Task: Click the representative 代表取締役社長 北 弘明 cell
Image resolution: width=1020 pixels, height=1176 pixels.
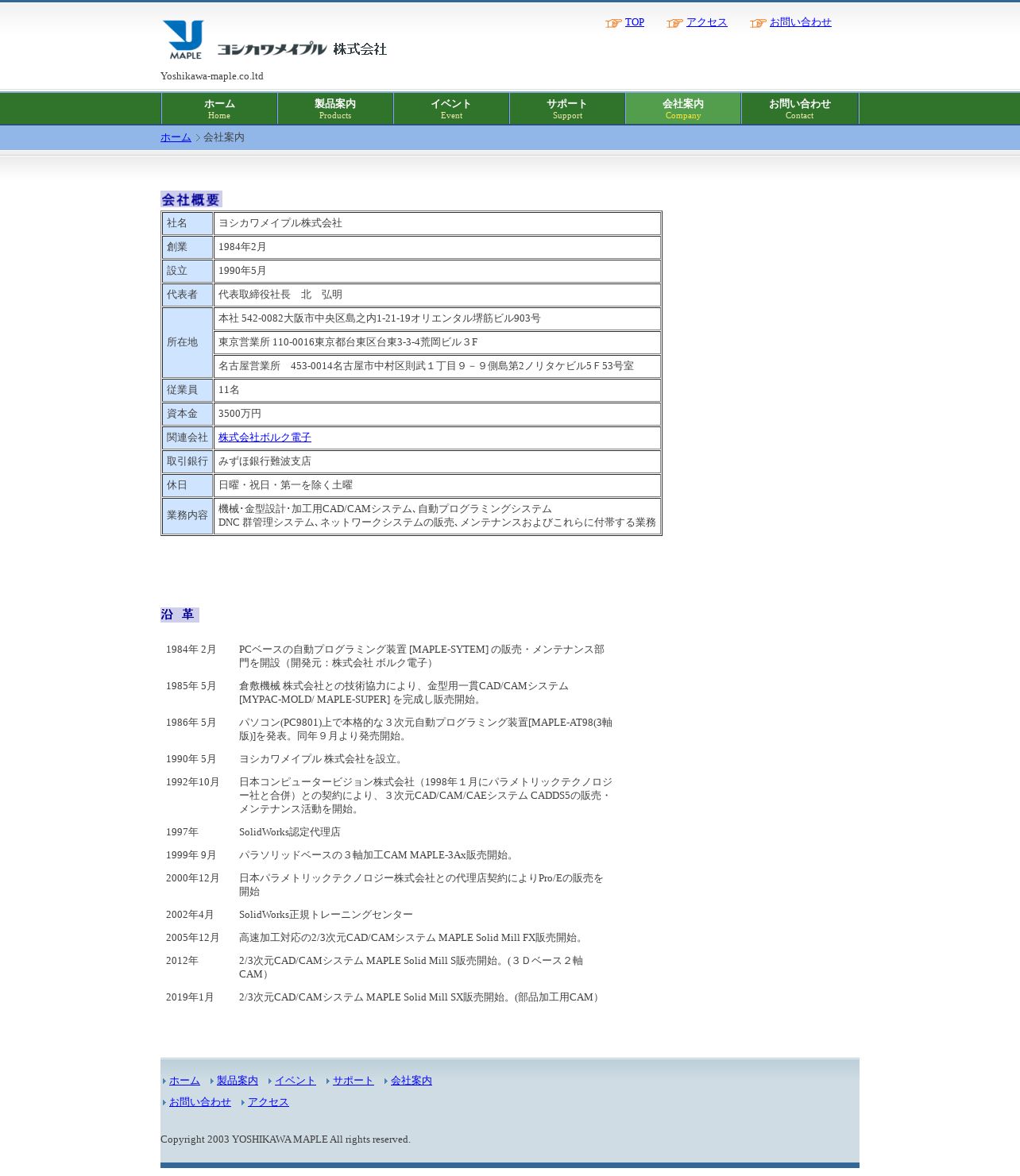Action: pyautogui.click(x=437, y=295)
